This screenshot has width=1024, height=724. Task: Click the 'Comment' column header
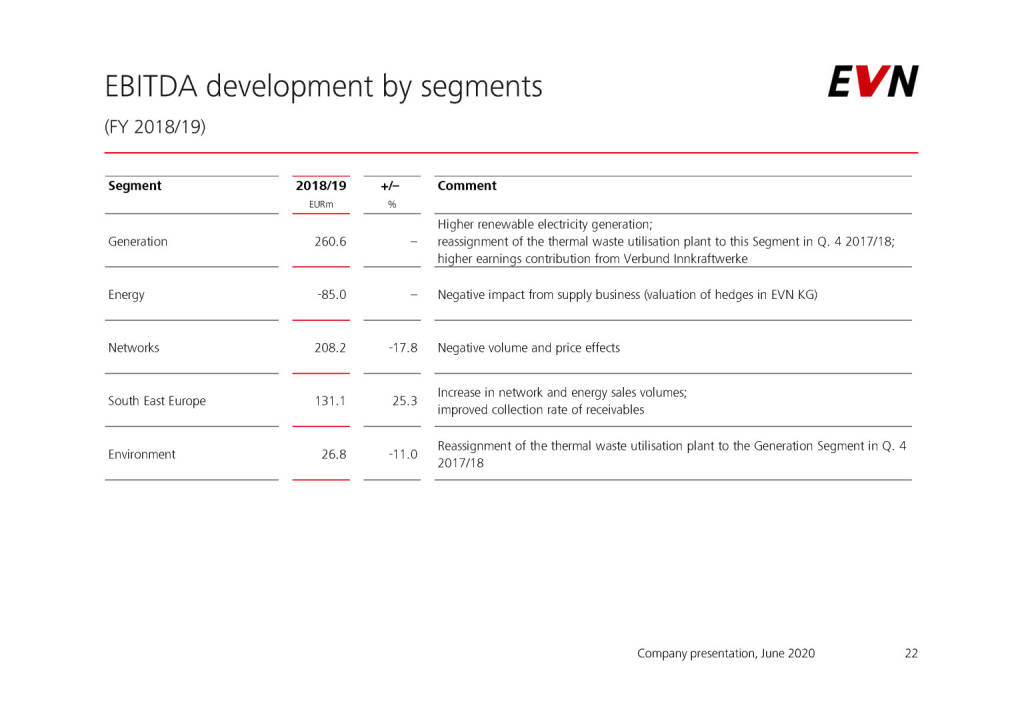pos(467,186)
